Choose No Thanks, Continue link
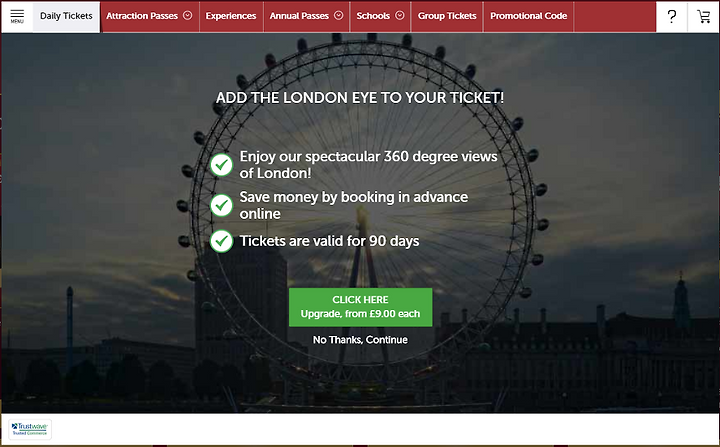The image size is (720, 447). [x=360, y=340]
